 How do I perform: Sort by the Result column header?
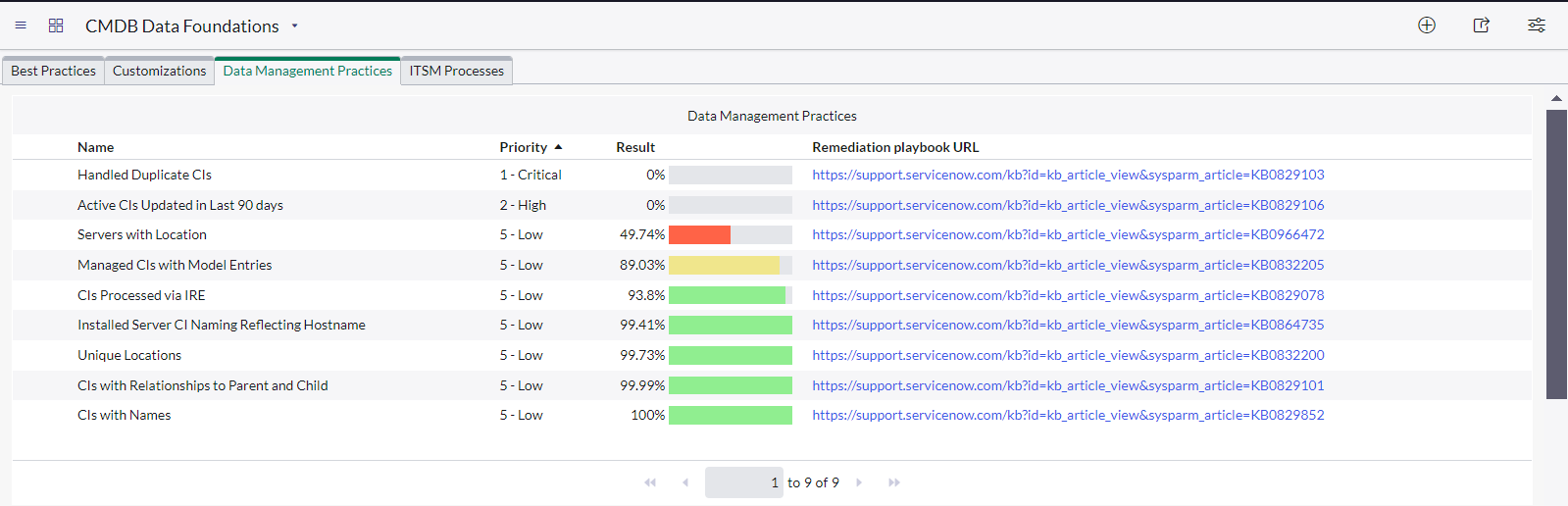(635, 147)
